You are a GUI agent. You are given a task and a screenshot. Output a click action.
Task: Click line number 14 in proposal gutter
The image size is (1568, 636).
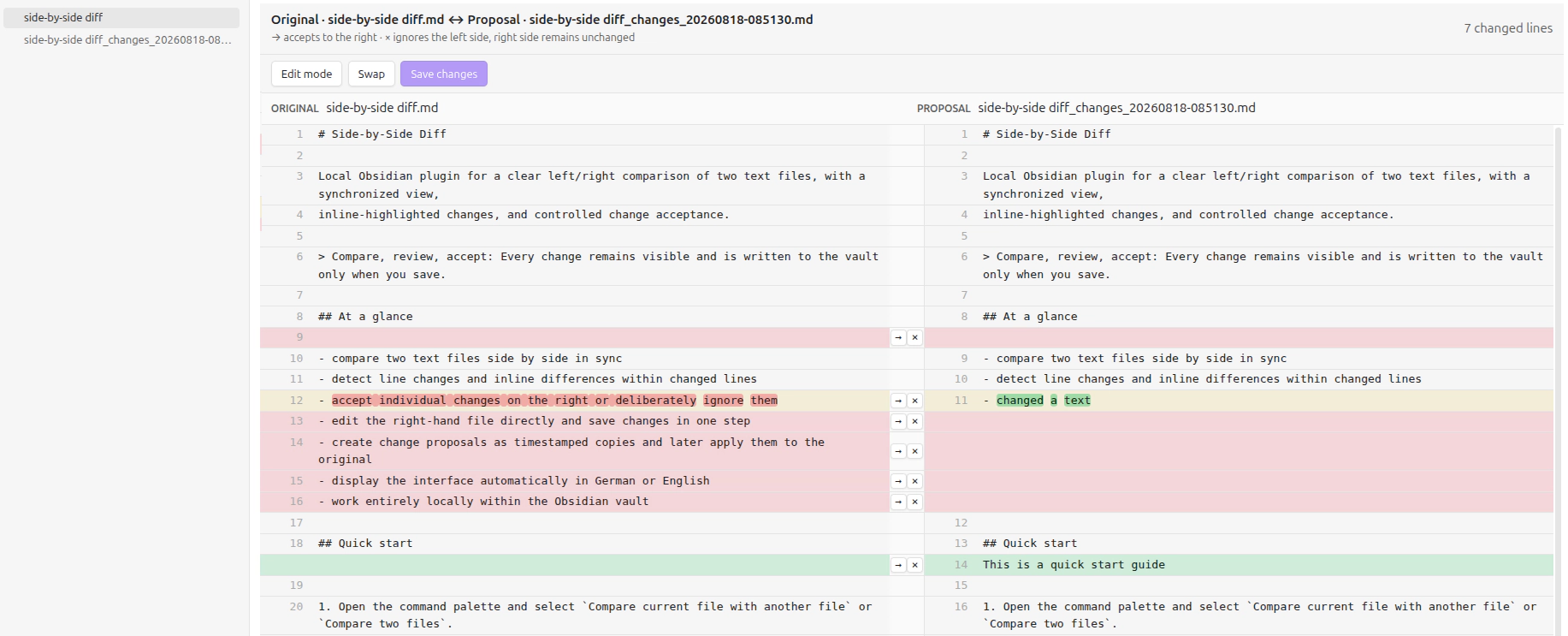coord(961,565)
